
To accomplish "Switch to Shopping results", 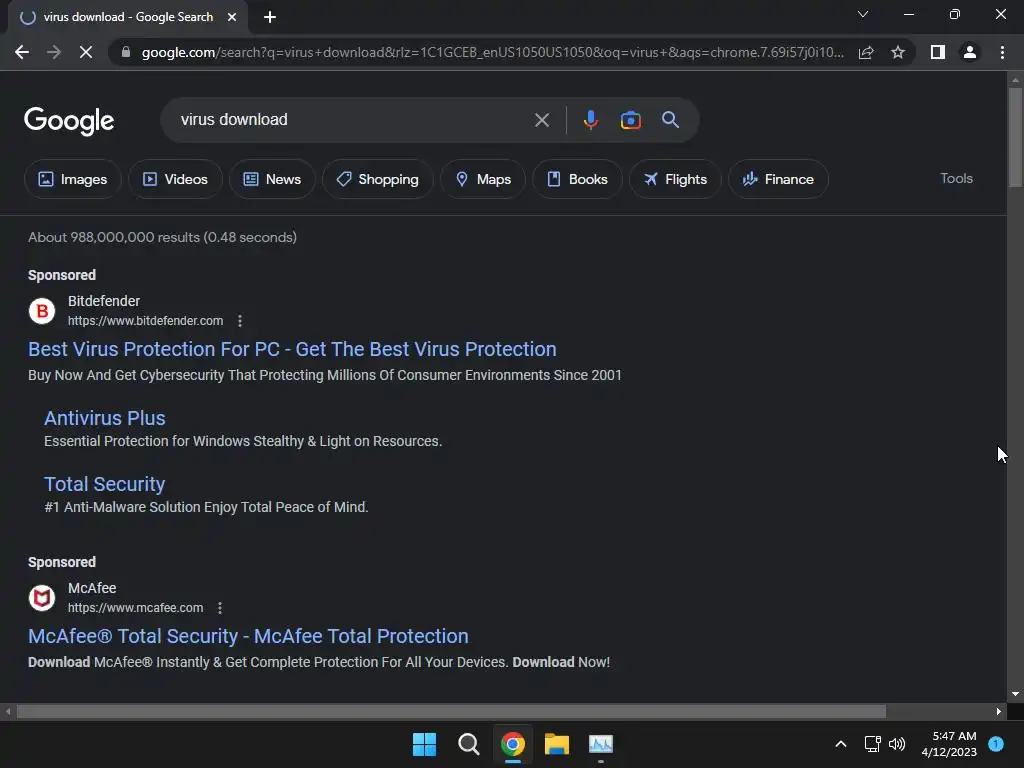I will (377, 179).
